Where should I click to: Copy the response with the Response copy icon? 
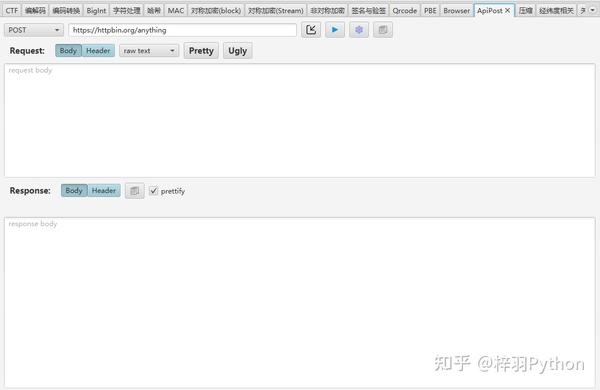point(135,191)
